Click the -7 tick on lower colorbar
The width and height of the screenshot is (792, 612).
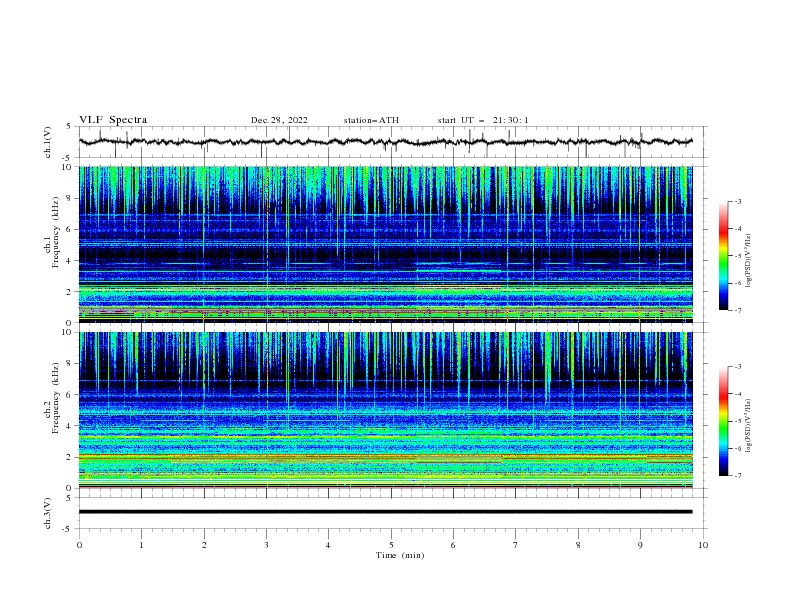pyautogui.click(x=737, y=476)
